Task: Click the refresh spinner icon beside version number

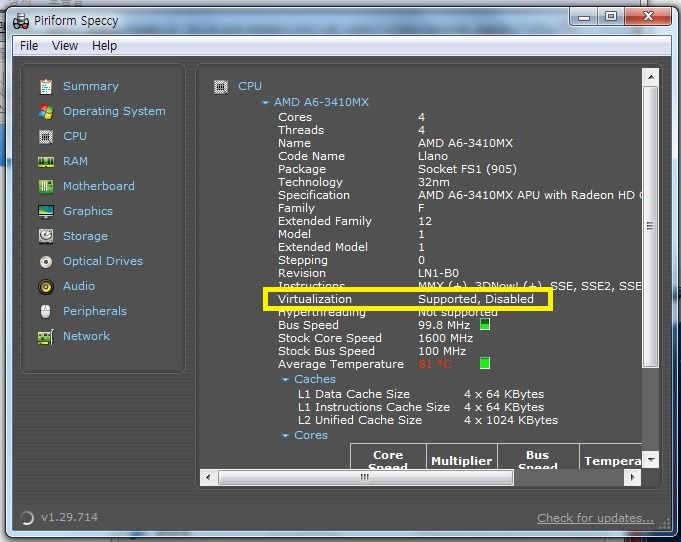Action: (x=27, y=518)
